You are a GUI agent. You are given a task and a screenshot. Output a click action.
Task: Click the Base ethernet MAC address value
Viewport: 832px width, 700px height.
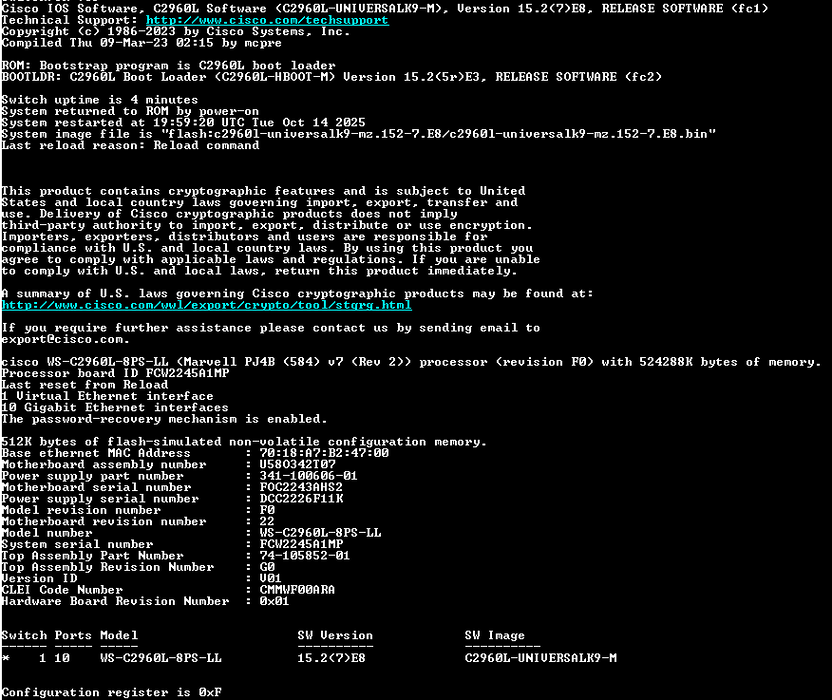pyautogui.click(x=324, y=453)
